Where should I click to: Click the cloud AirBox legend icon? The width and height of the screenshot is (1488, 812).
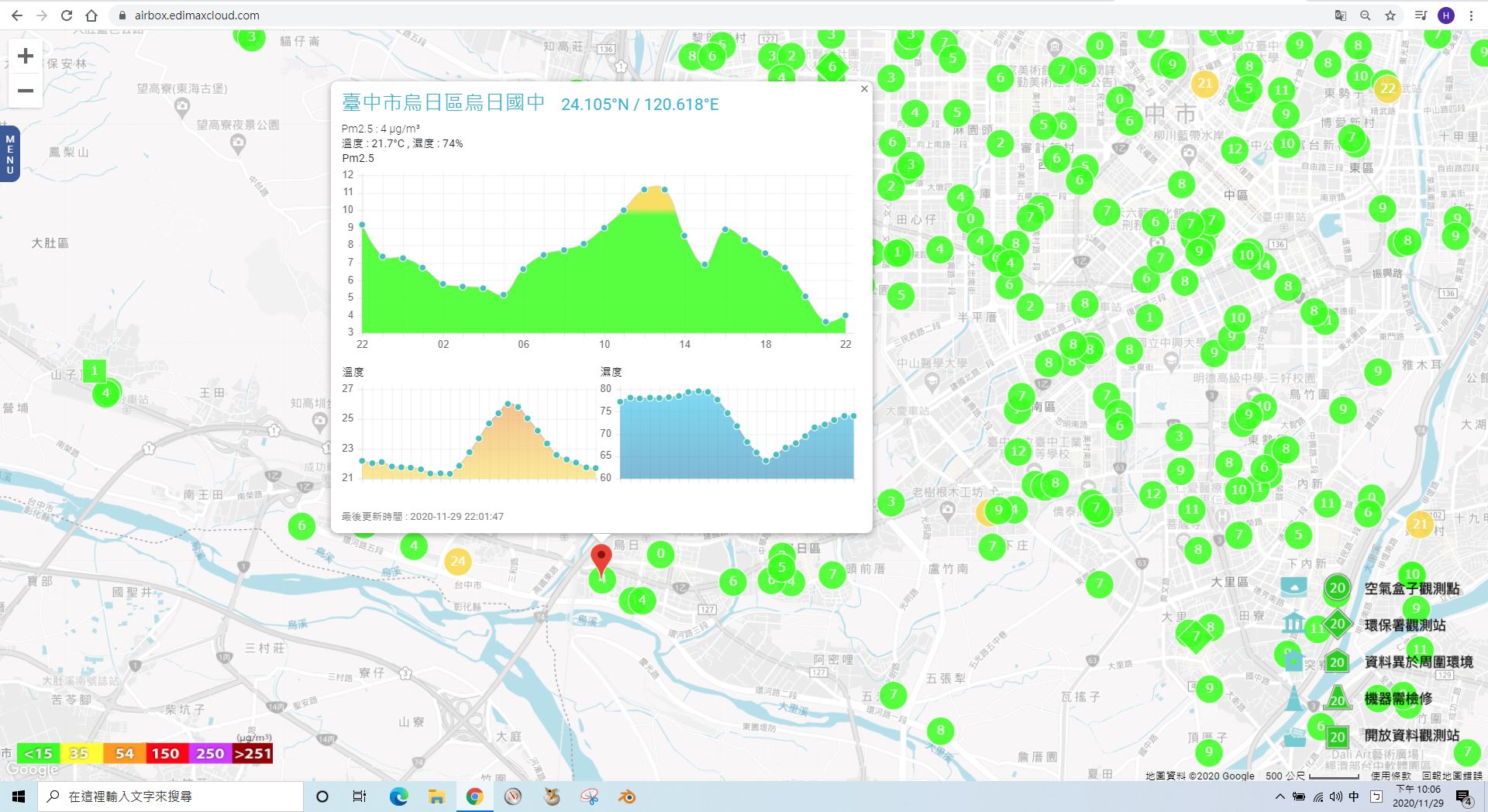1293,587
